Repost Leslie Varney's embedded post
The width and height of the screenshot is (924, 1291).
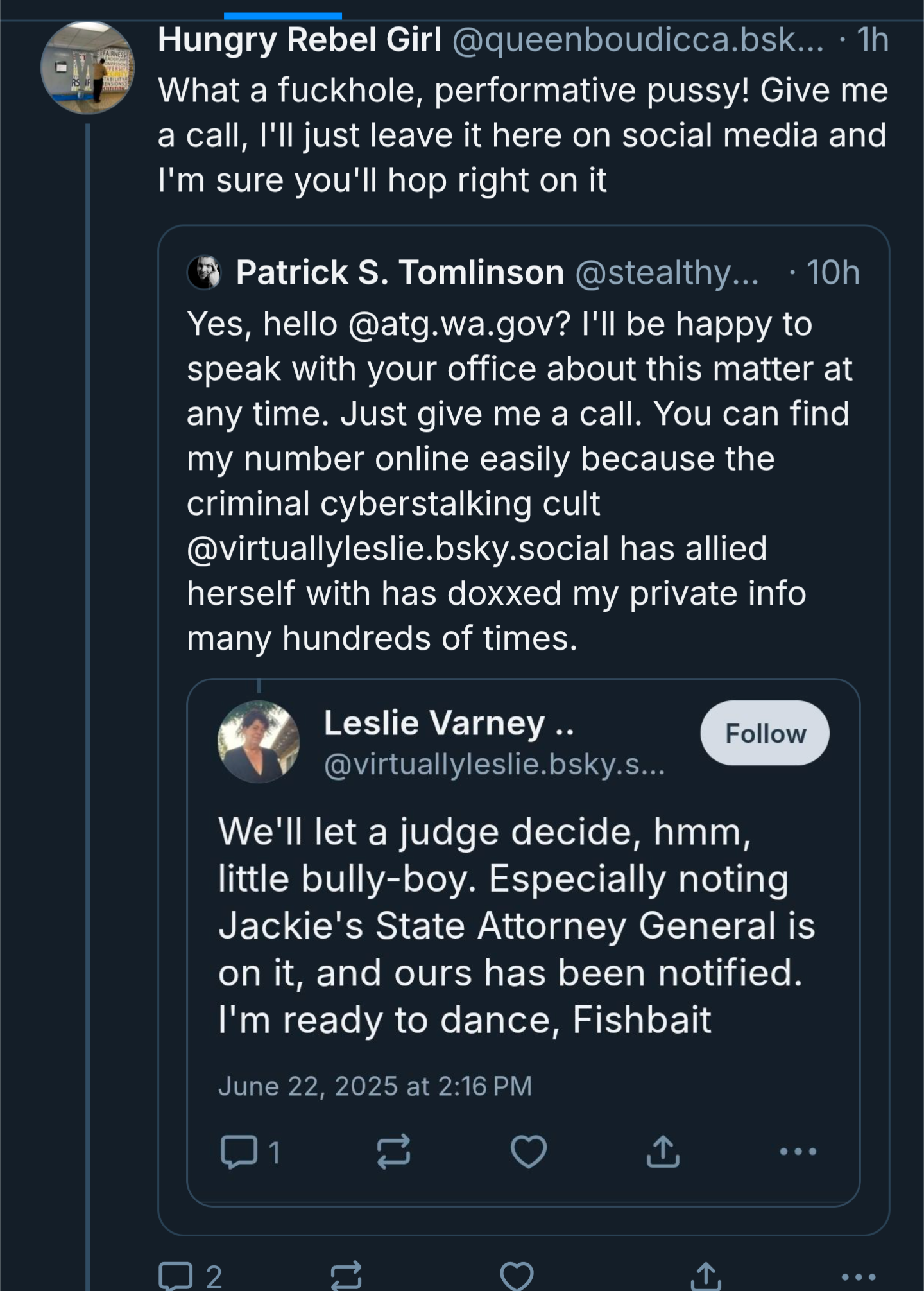tap(393, 1151)
